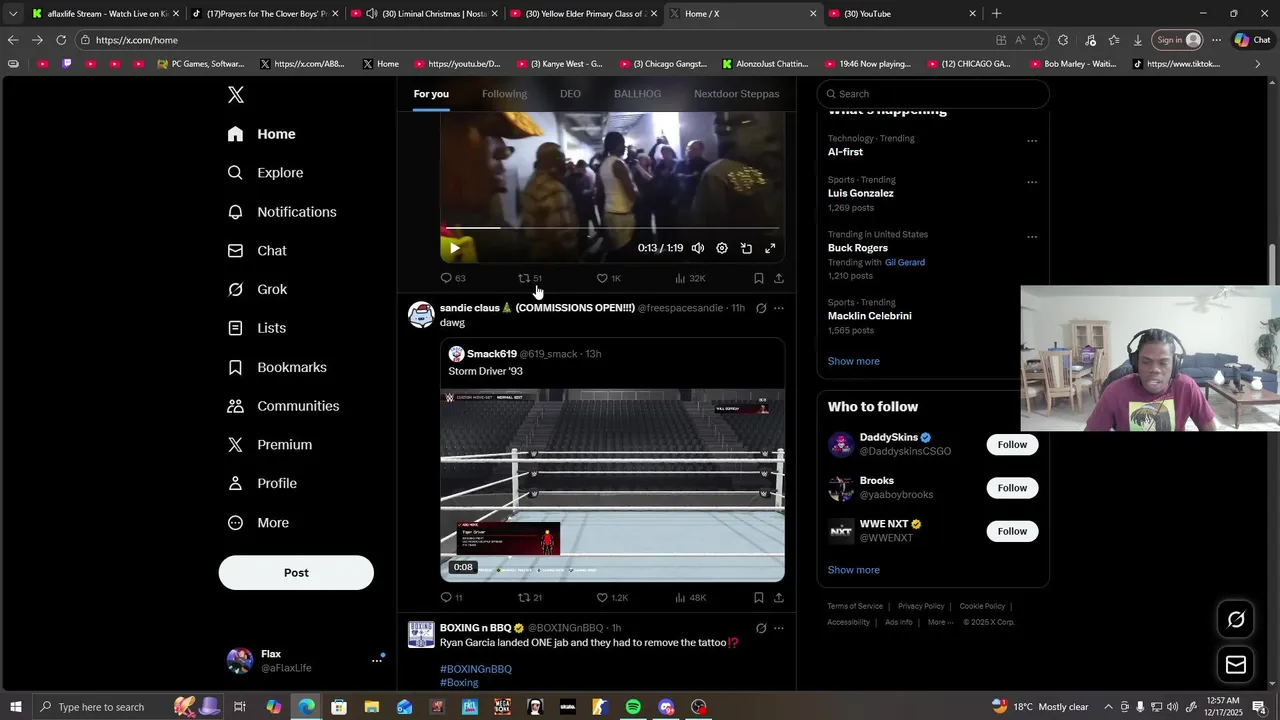Open the floating Grok button
Viewport: 1280px width, 720px height.
1236,620
